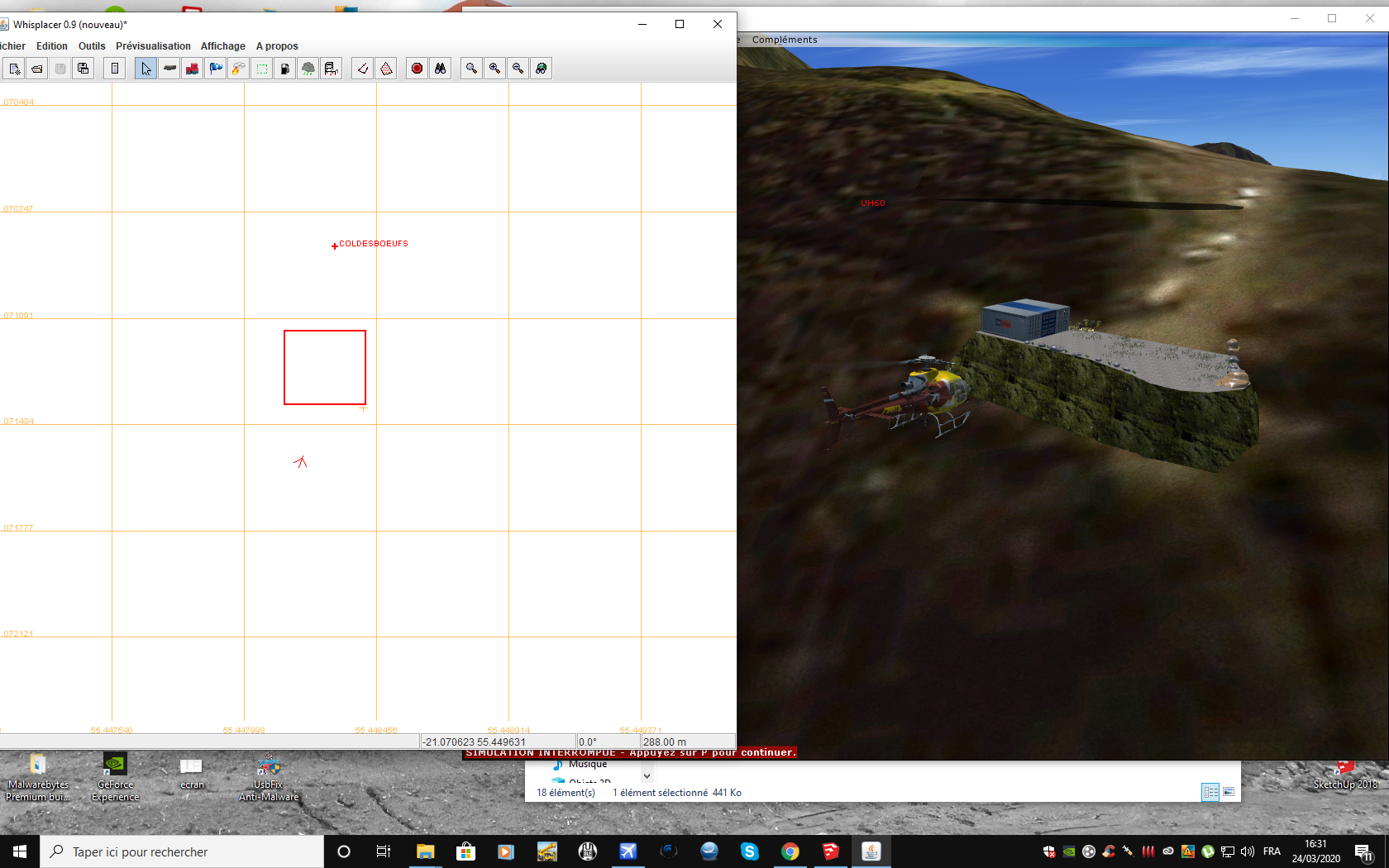Select the fuel pump tool

coord(285,69)
